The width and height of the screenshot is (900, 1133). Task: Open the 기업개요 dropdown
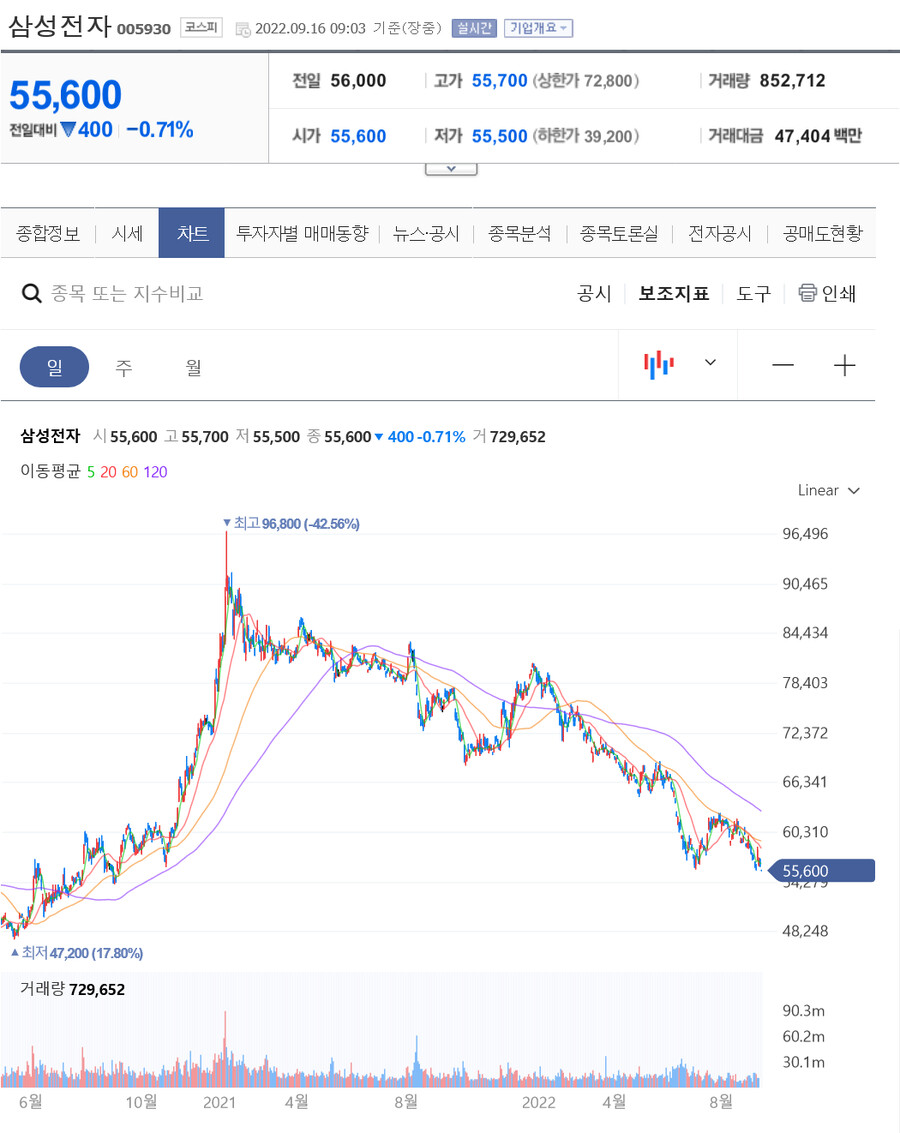(x=538, y=28)
